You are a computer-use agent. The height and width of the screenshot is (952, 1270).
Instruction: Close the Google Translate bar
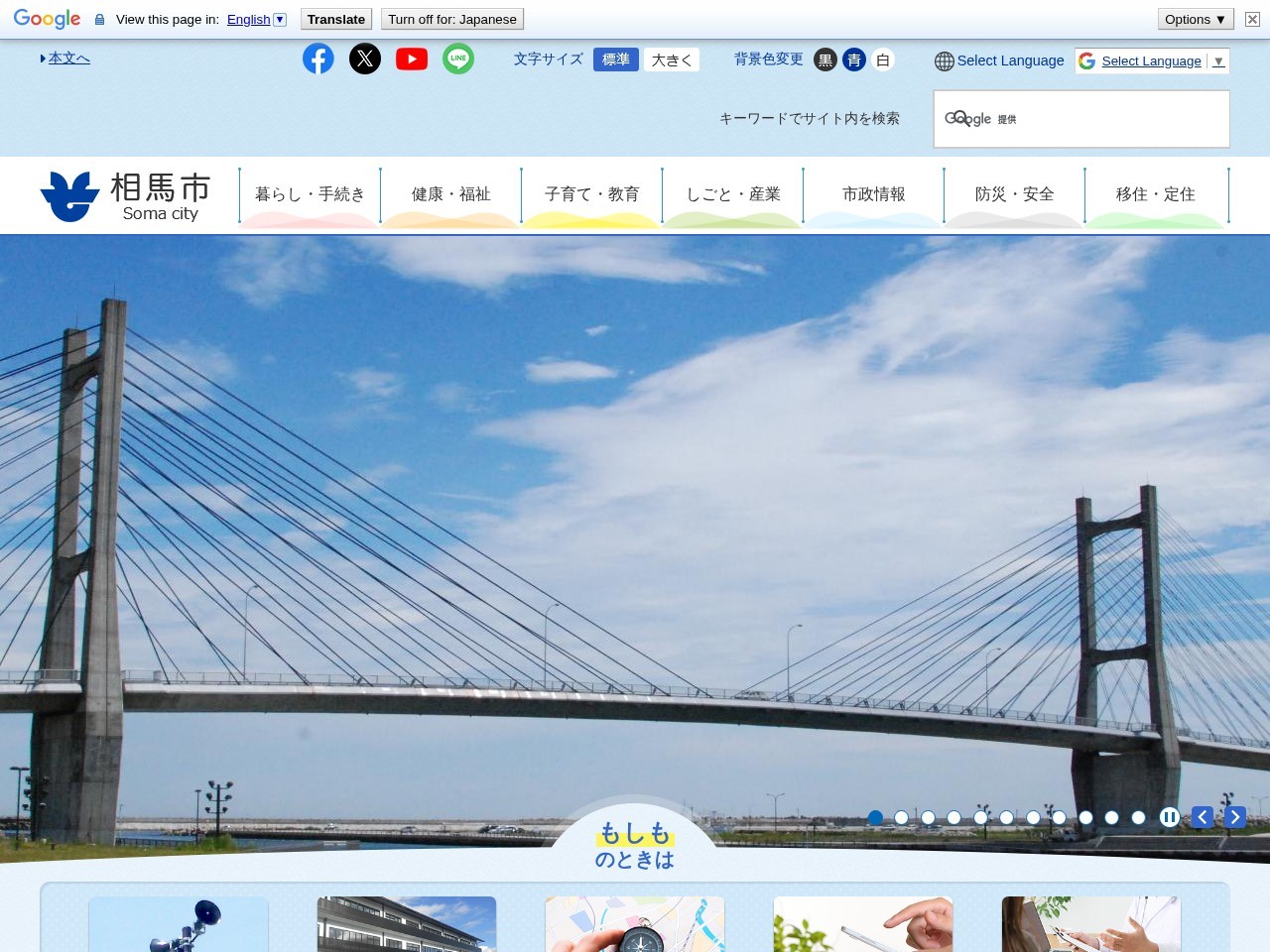1252,19
